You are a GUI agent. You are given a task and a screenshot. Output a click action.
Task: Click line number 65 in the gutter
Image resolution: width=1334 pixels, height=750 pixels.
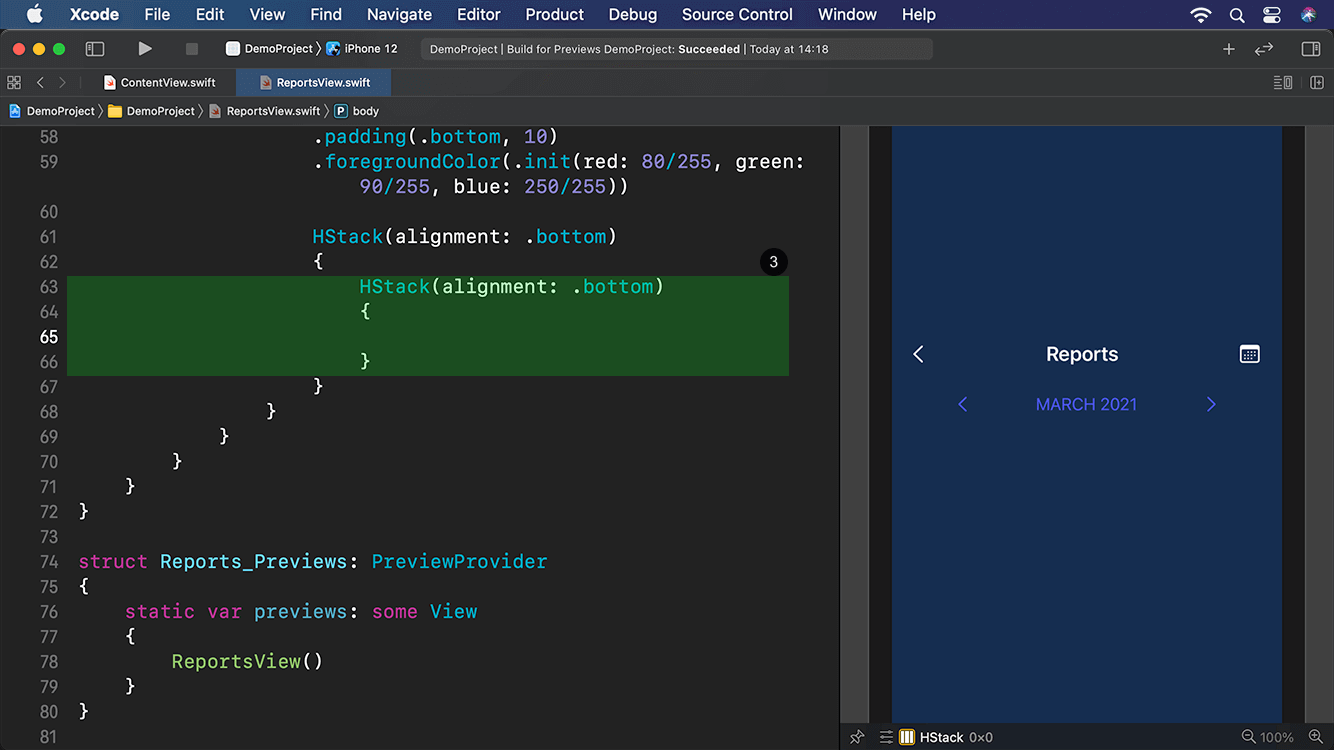[x=49, y=337]
